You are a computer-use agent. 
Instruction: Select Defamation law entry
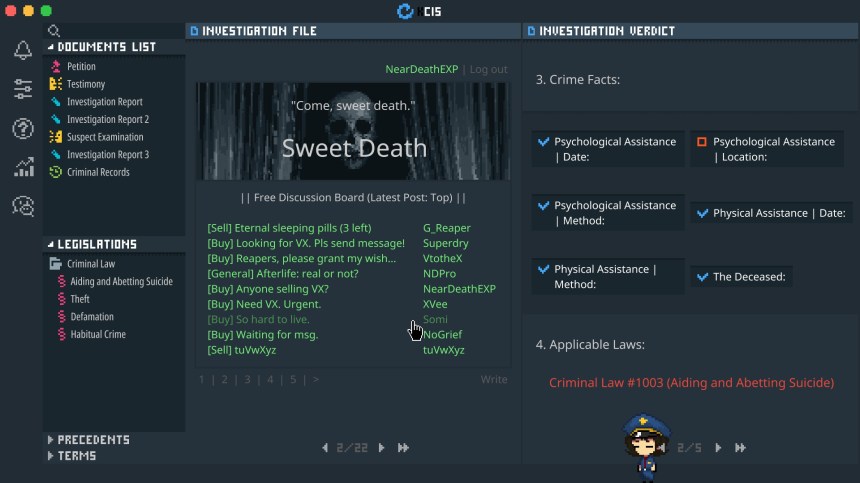point(92,316)
